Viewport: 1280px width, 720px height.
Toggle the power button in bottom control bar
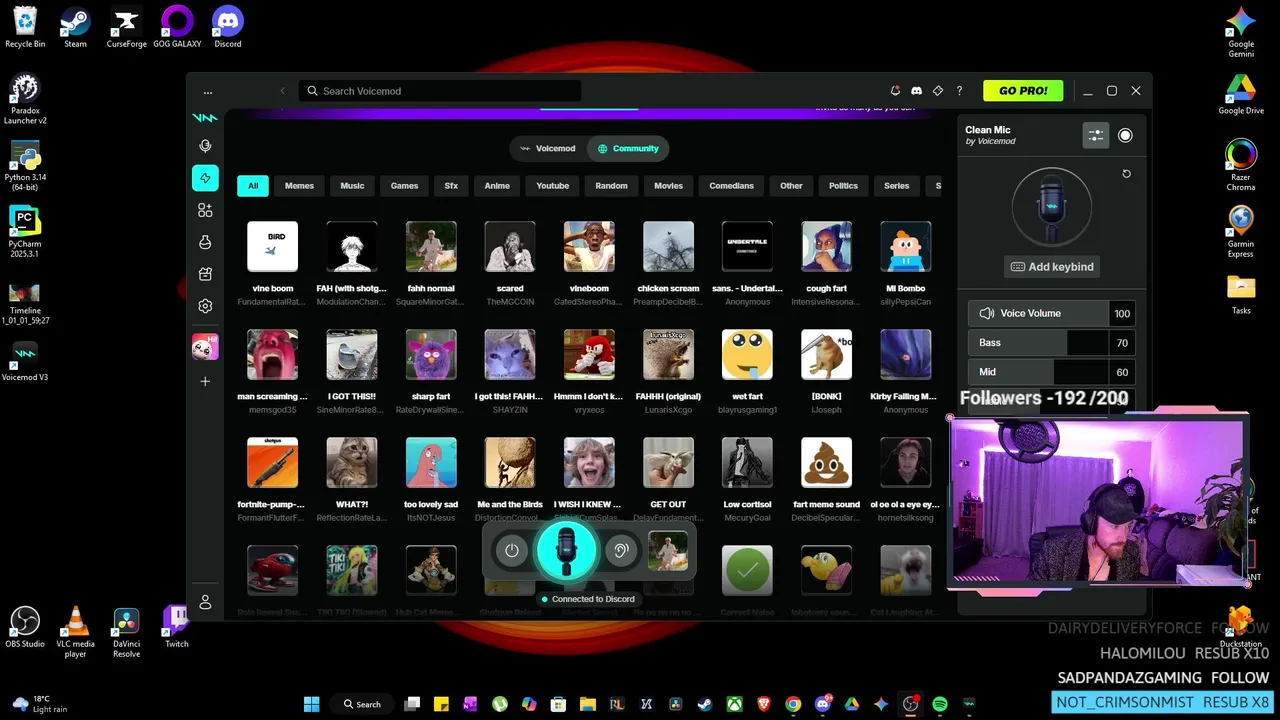tap(512, 550)
